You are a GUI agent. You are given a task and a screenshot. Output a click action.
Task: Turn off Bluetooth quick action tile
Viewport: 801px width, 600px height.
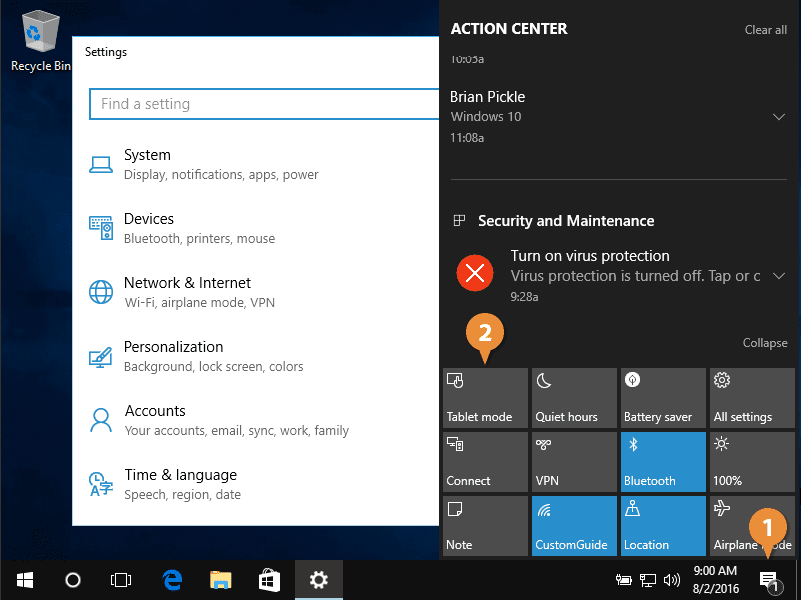coord(663,462)
